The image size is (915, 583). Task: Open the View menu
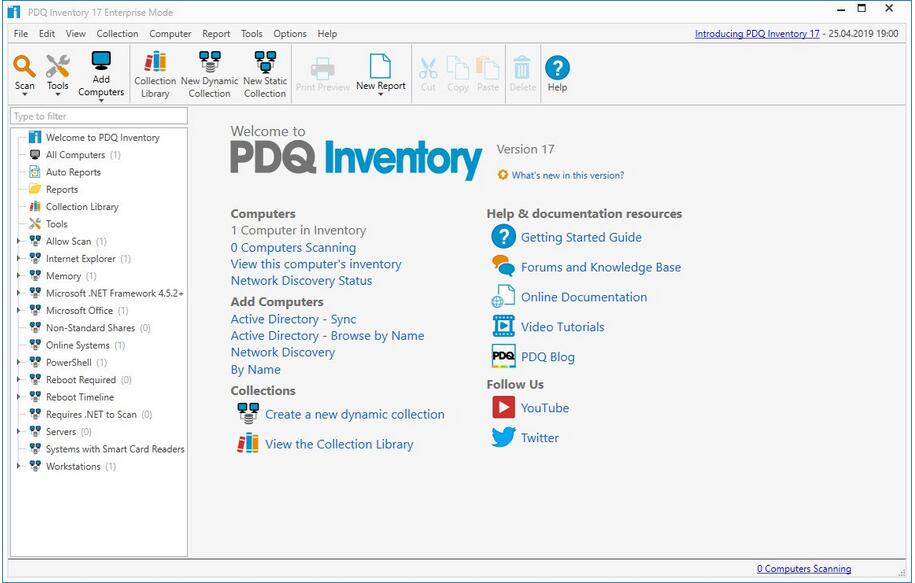tap(75, 33)
